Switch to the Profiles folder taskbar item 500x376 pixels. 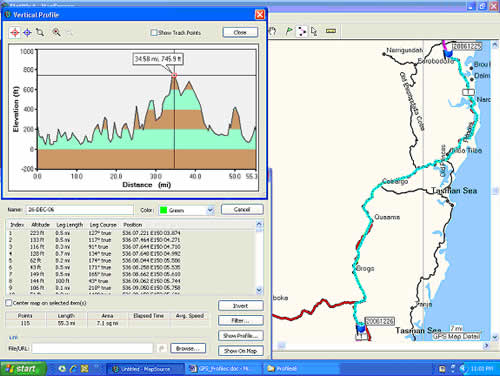(300, 369)
